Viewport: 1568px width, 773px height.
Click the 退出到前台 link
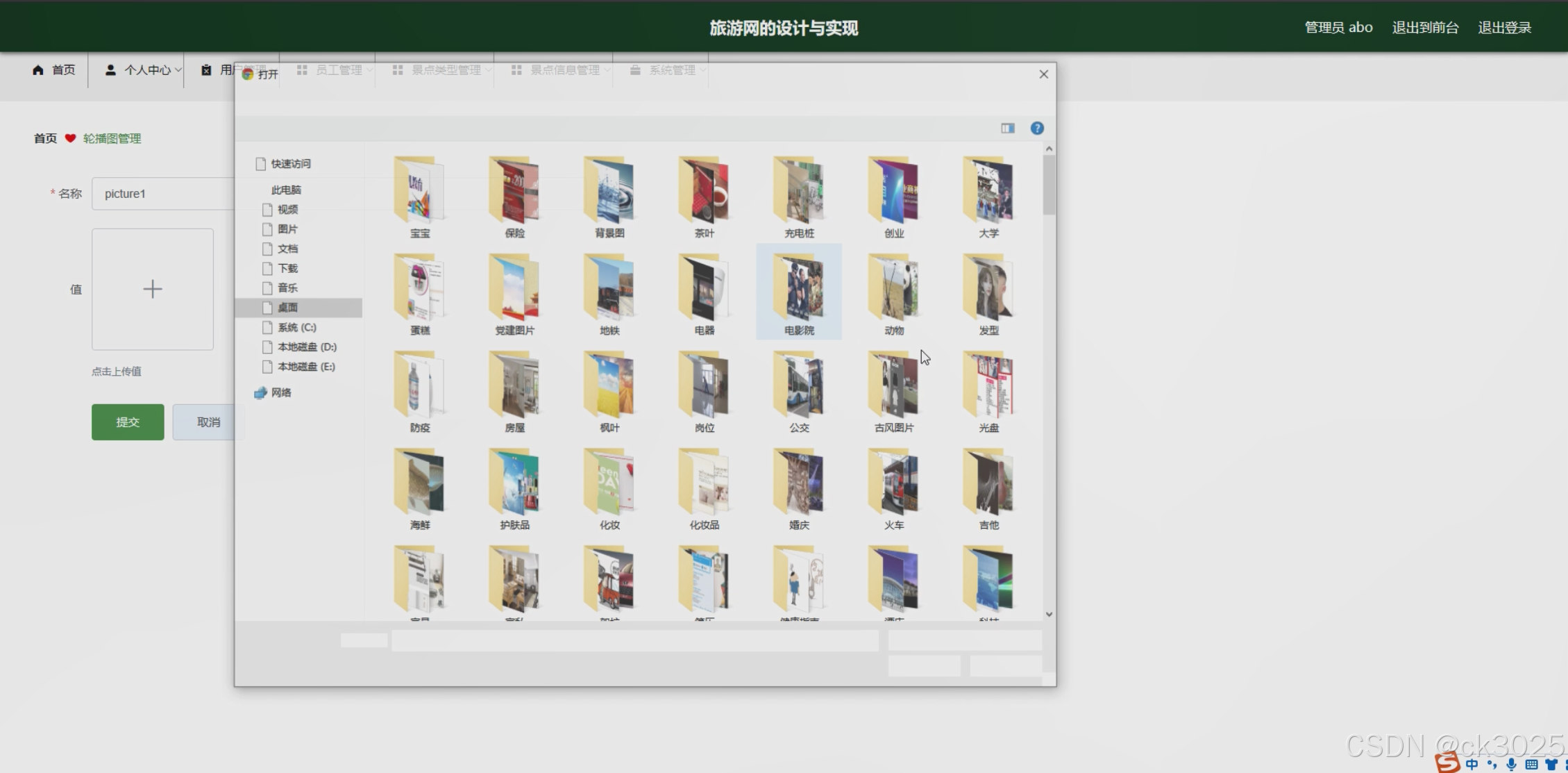1425,28
